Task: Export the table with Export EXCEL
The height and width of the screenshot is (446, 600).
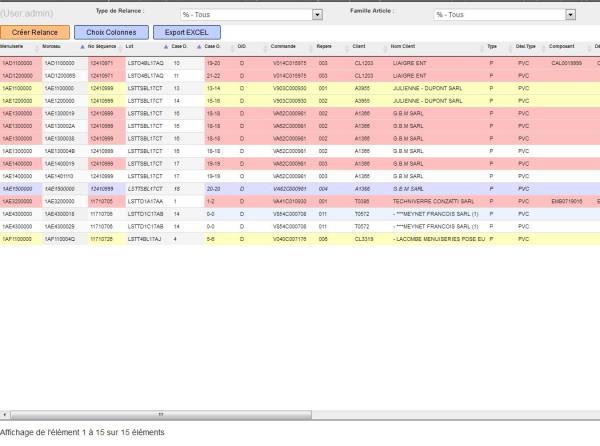Action: pyautogui.click(x=186, y=32)
